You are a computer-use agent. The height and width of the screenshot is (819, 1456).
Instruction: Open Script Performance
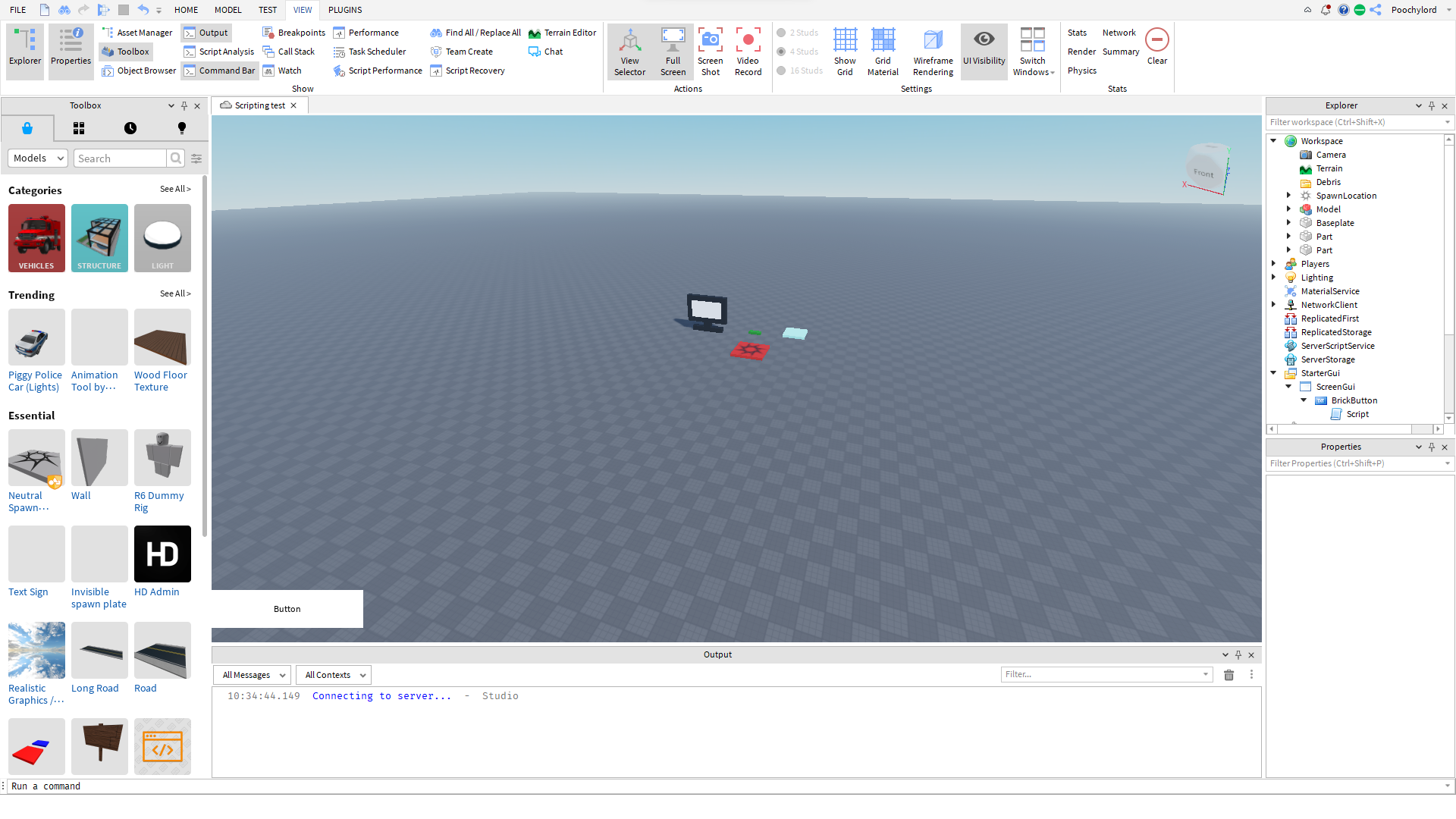(x=378, y=71)
